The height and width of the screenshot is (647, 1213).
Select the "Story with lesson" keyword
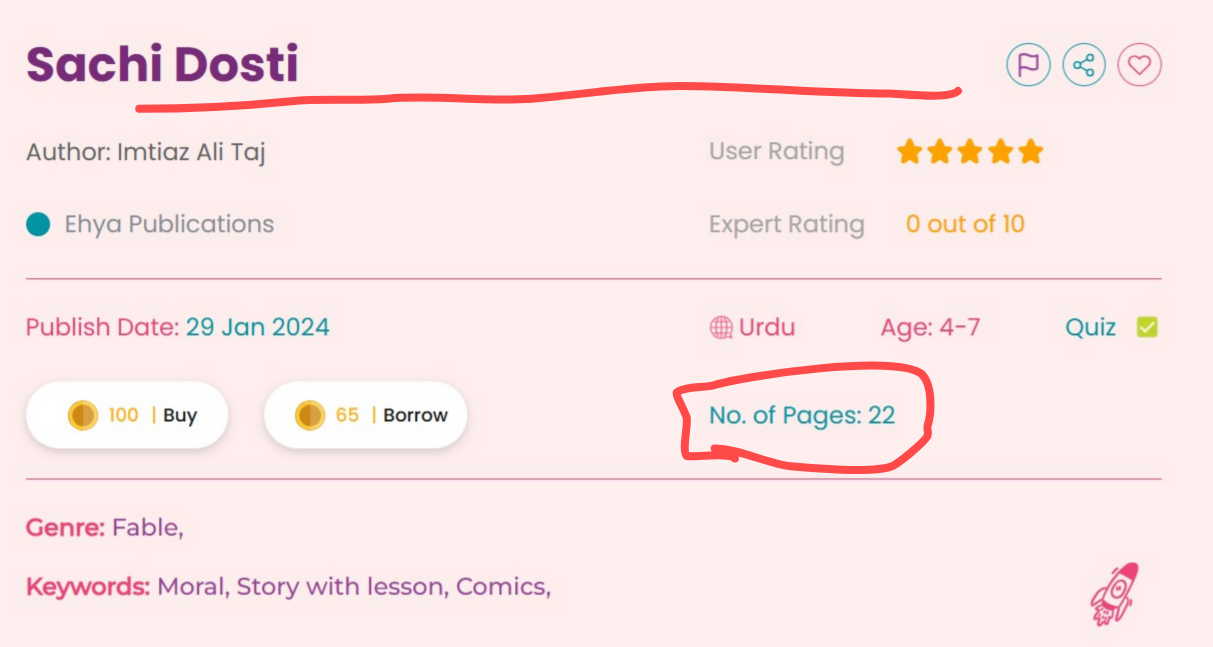(340, 586)
